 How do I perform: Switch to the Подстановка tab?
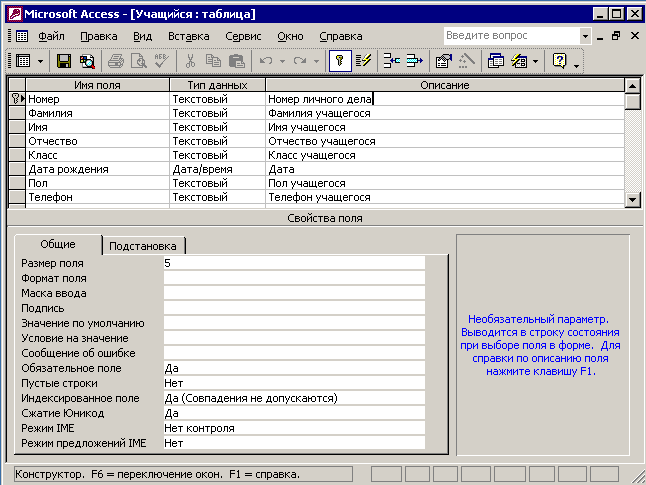tap(143, 246)
